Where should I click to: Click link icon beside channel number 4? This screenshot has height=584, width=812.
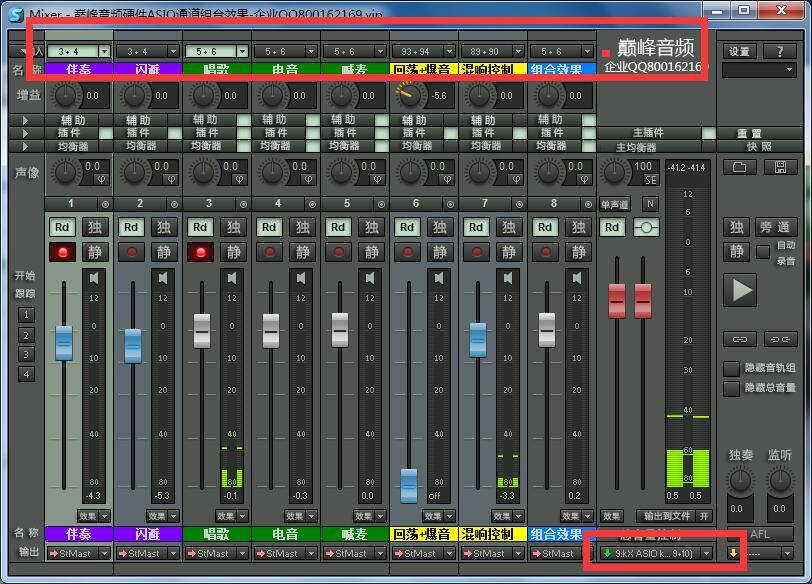point(312,205)
